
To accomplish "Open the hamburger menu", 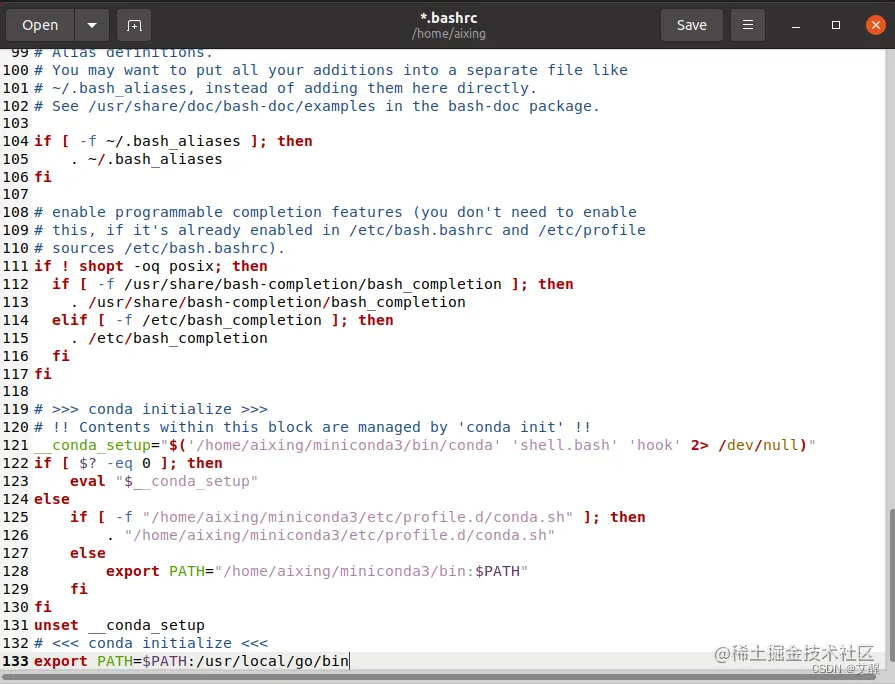I will point(748,25).
